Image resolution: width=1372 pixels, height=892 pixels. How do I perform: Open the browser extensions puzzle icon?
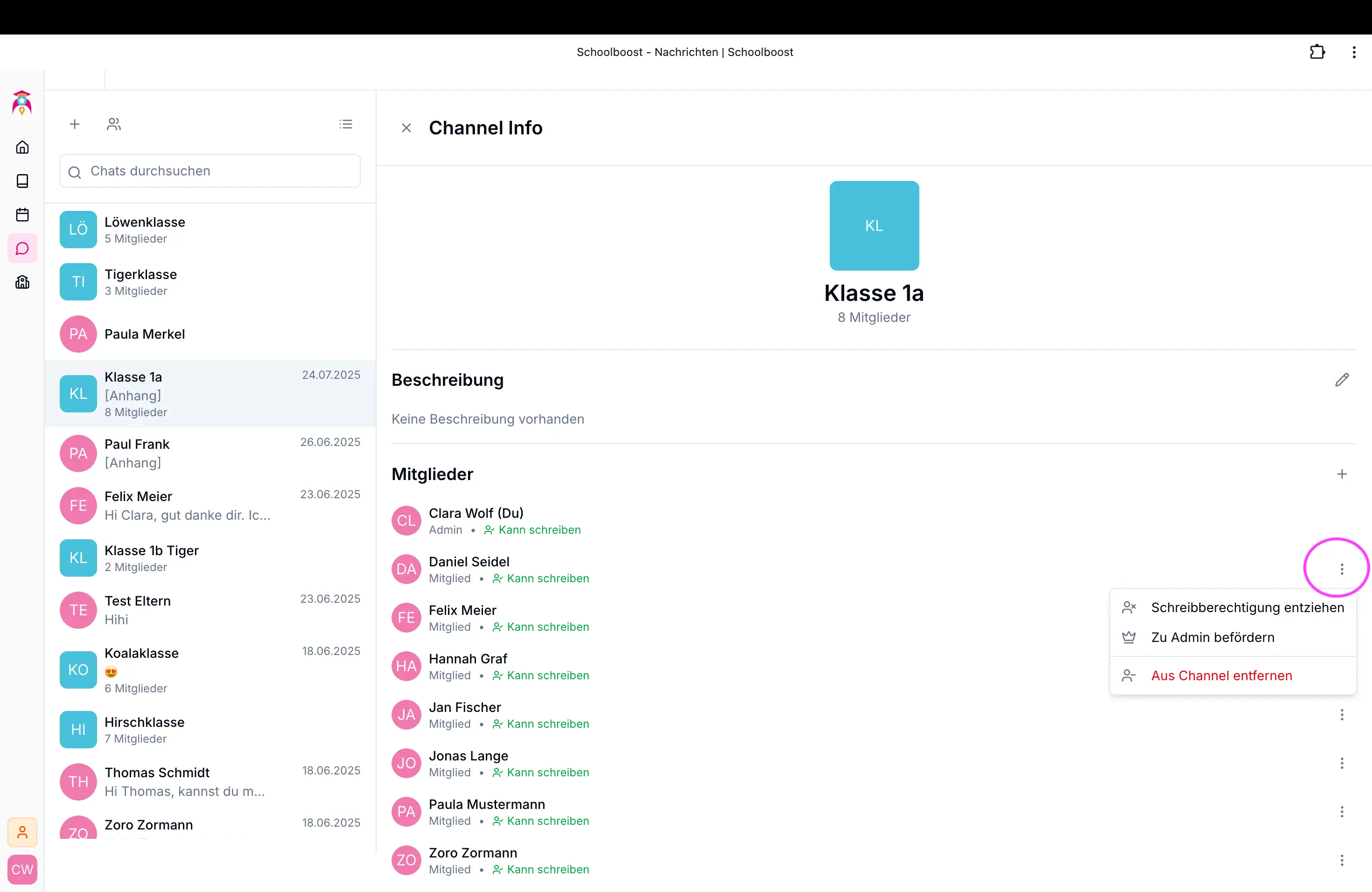[x=1316, y=52]
